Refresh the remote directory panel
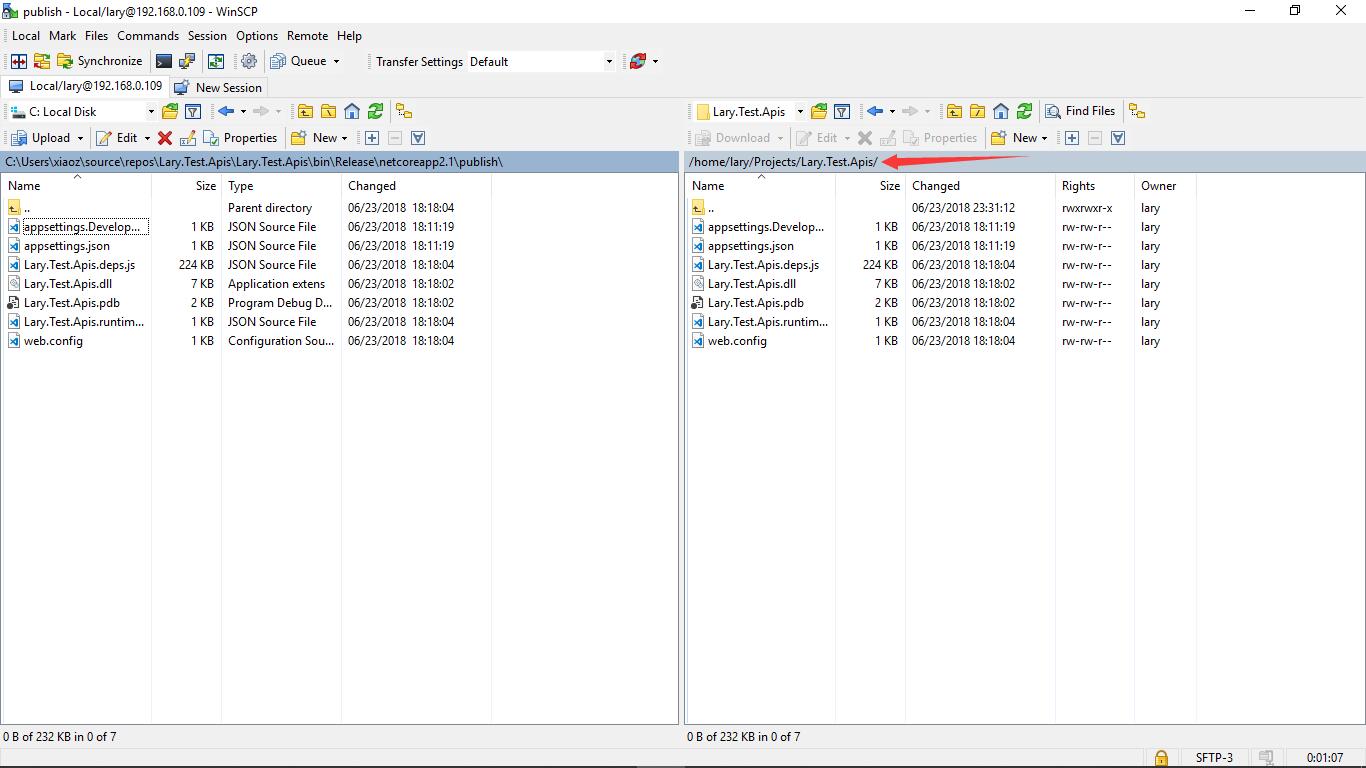The height and width of the screenshot is (768, 1366). coord(1024,111)
